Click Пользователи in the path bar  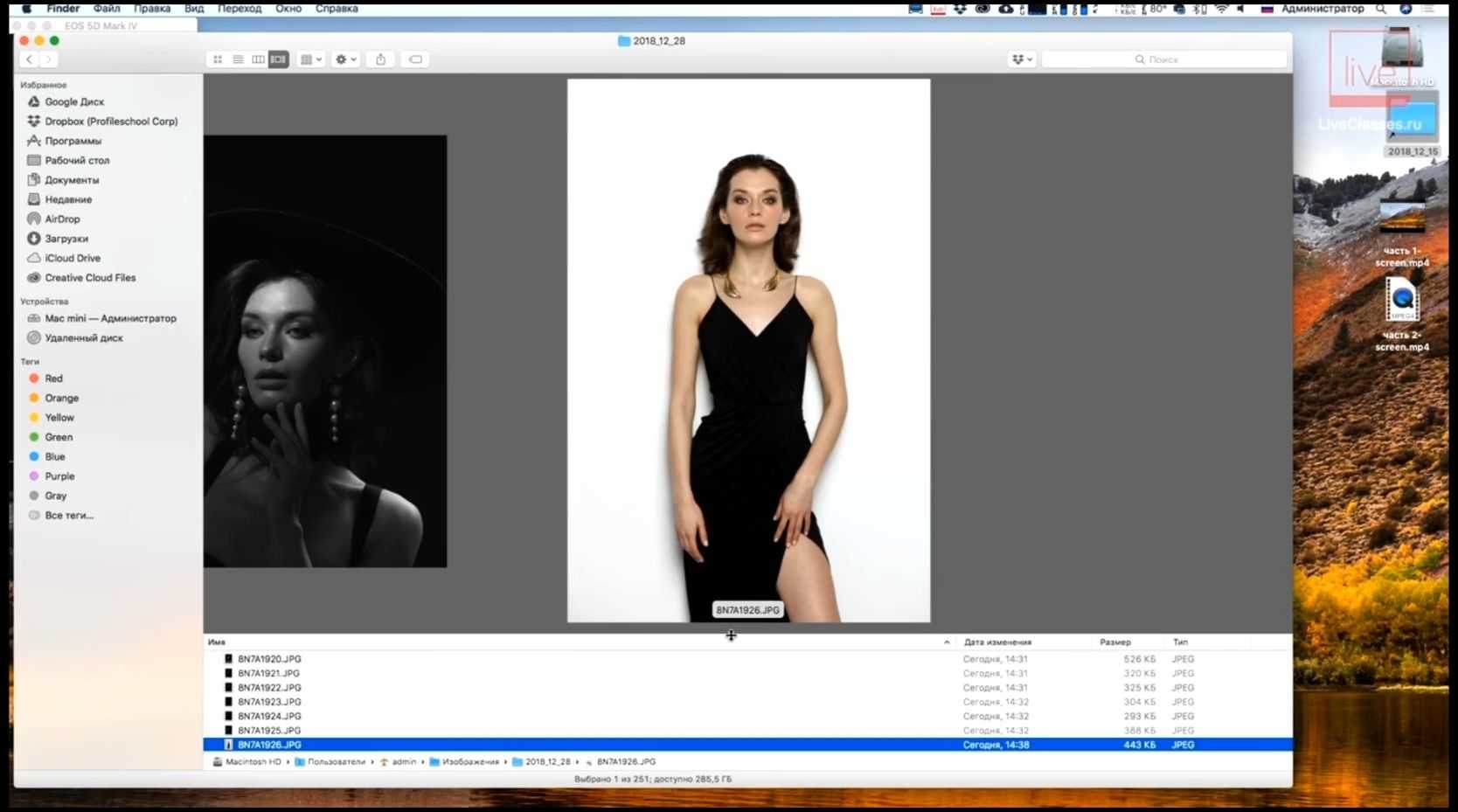point(330,762)
